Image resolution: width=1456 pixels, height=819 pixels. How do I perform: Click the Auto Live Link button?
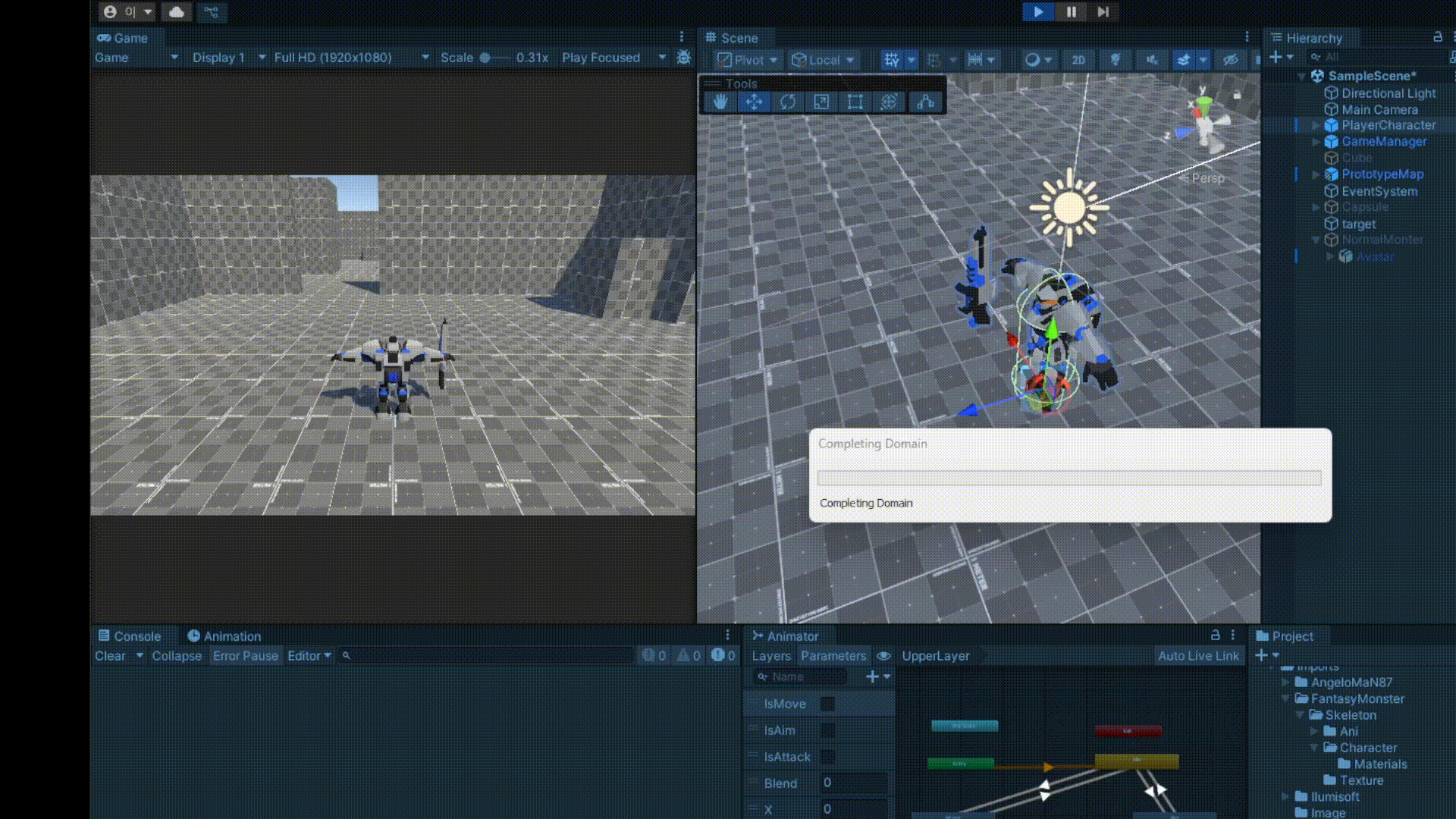pyautogui.click(x=1197, y=656)
